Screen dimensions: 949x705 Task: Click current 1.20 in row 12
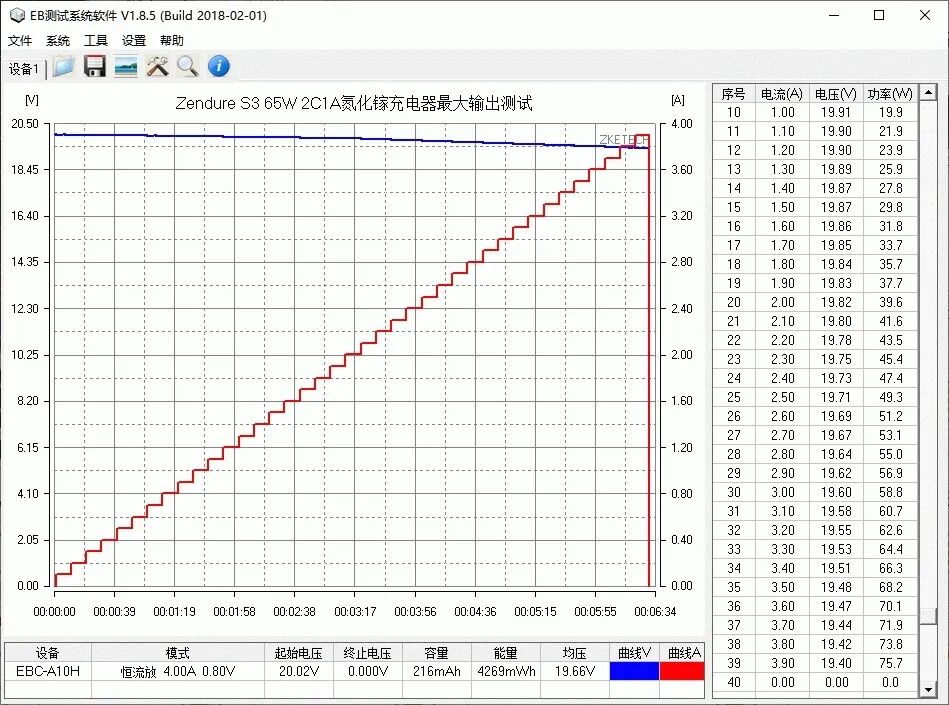[x=783, y=150]
